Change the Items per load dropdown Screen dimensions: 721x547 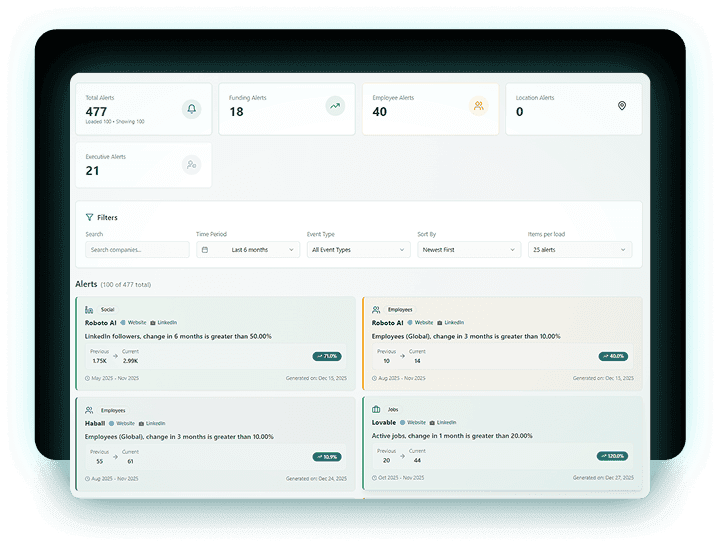[x=579, y=250]
